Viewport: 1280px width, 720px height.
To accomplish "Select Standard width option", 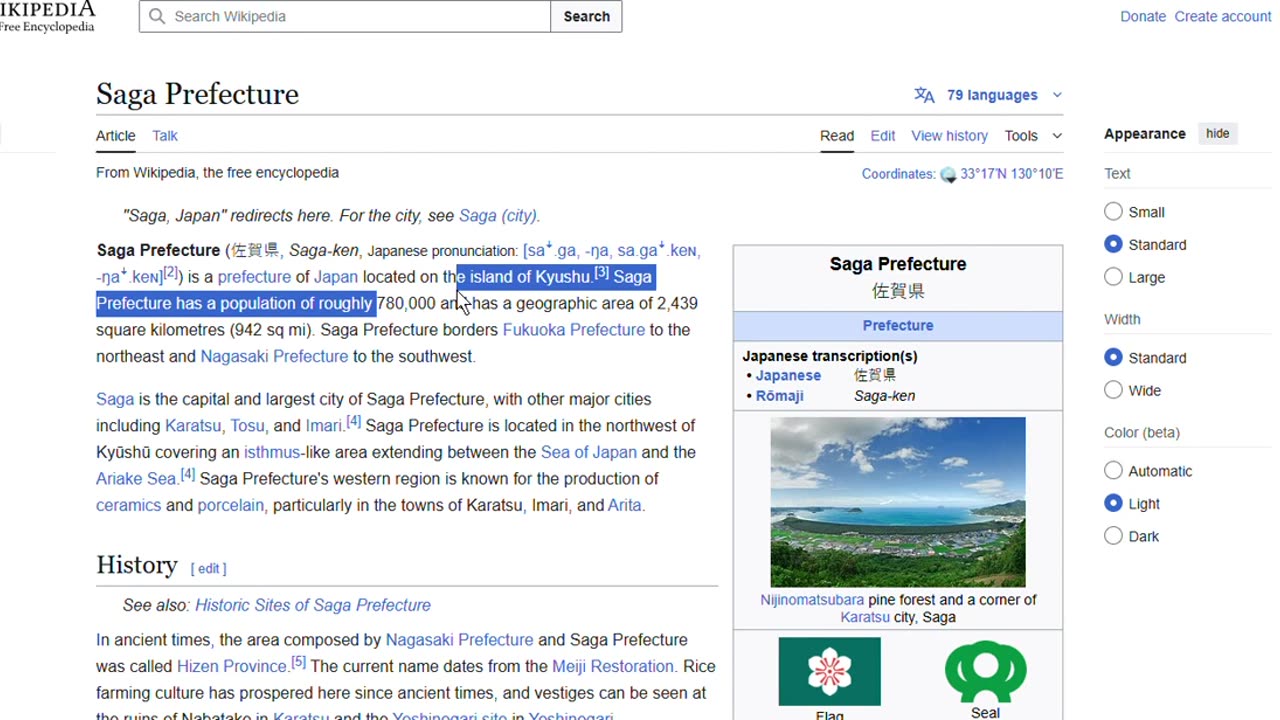I will [1113, 357].
